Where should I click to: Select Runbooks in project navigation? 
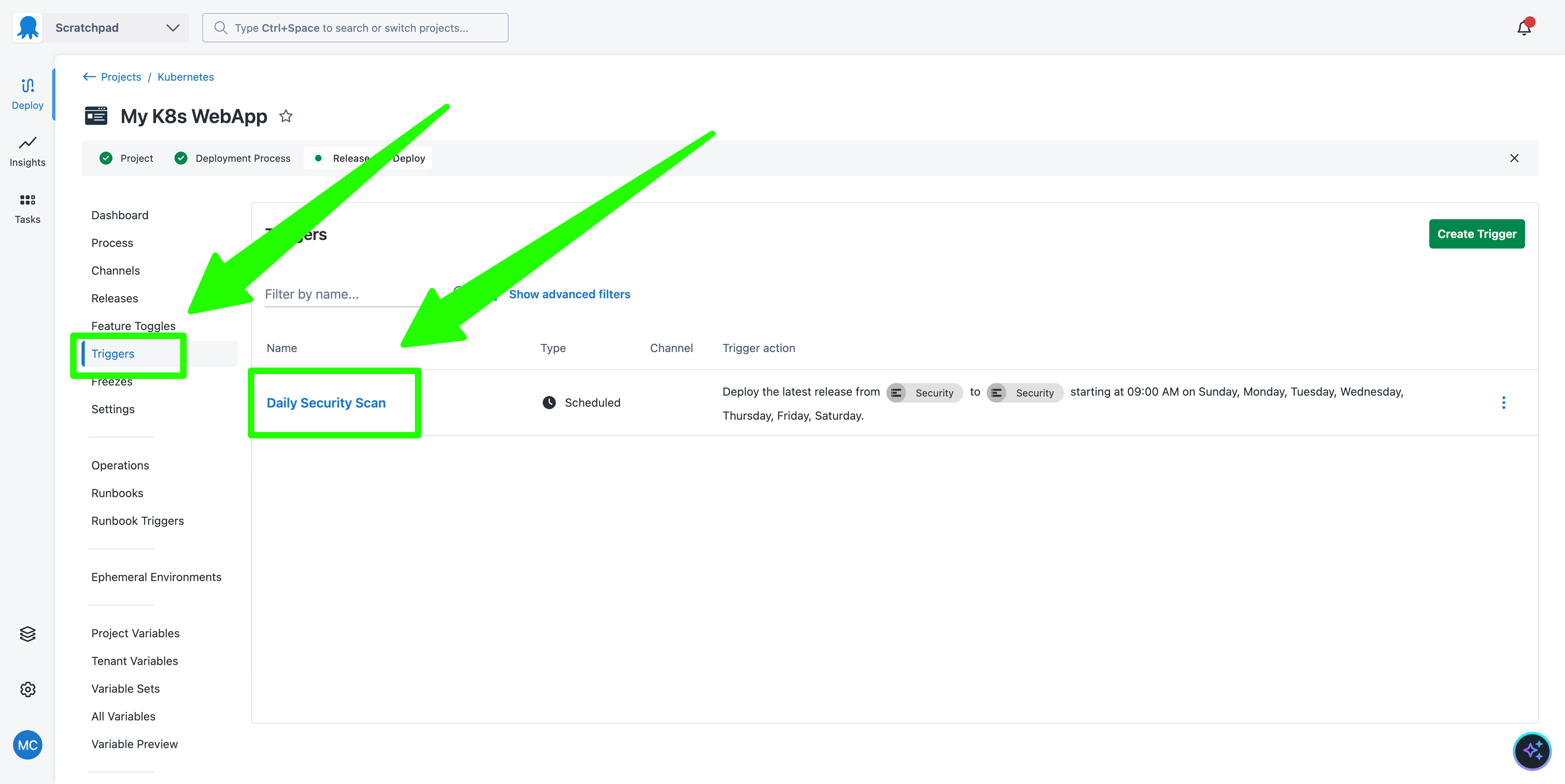pos(117,493)
